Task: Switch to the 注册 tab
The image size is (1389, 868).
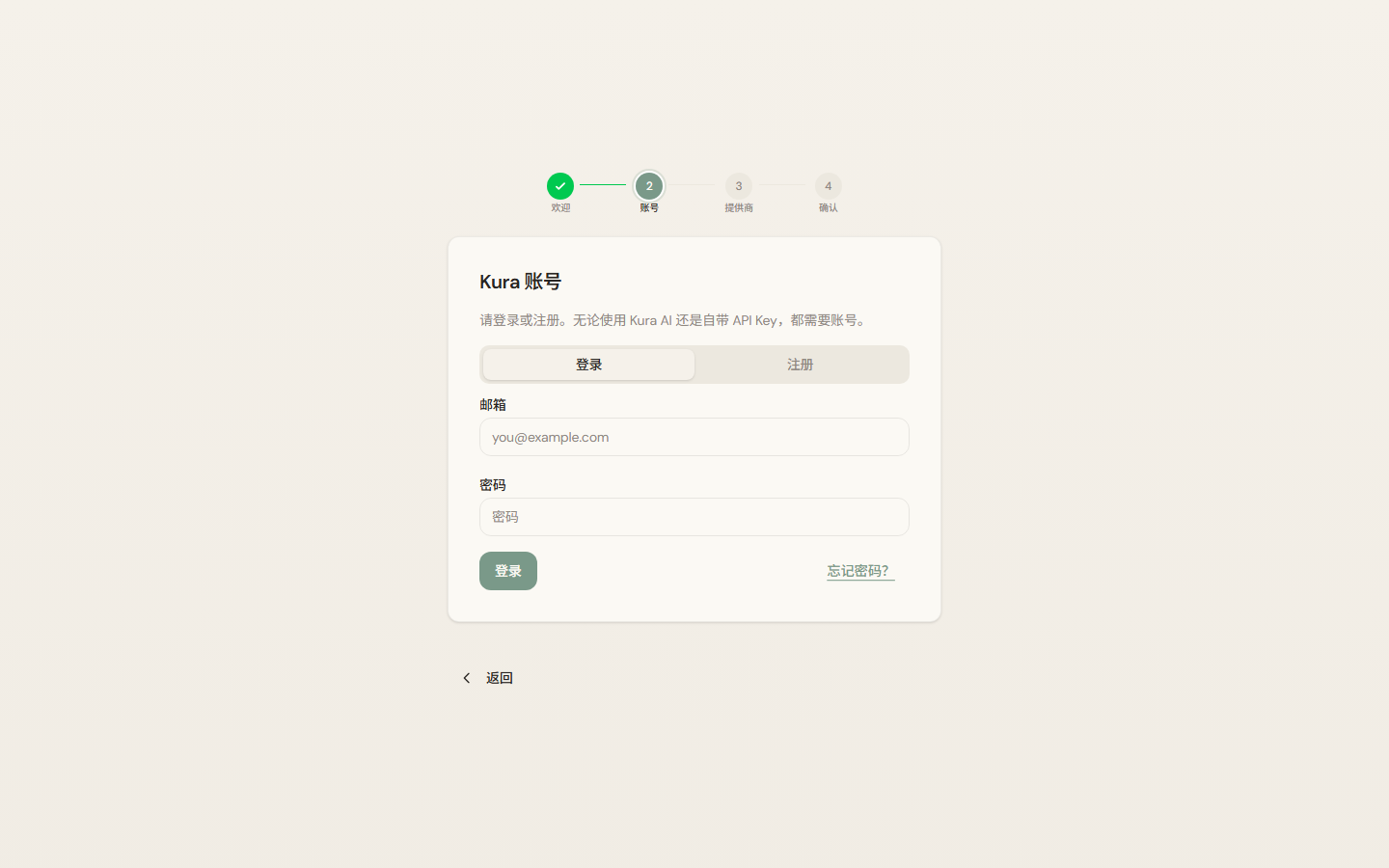Action: click(x=800, y=365)
